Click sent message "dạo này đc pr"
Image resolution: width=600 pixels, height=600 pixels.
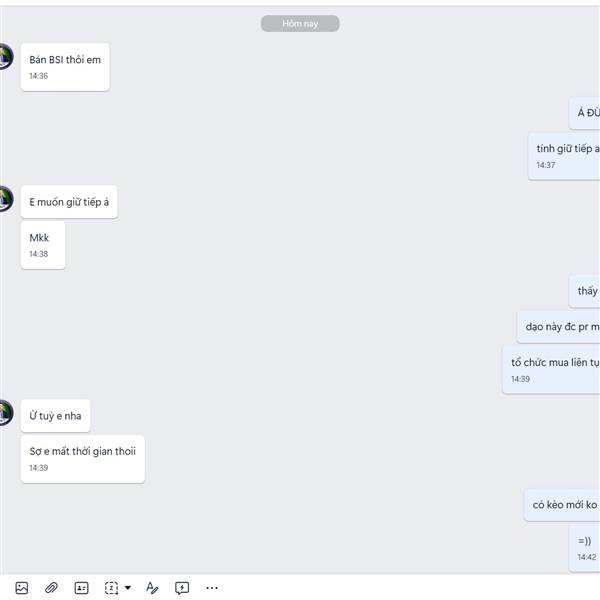click(x=558, y=326)
